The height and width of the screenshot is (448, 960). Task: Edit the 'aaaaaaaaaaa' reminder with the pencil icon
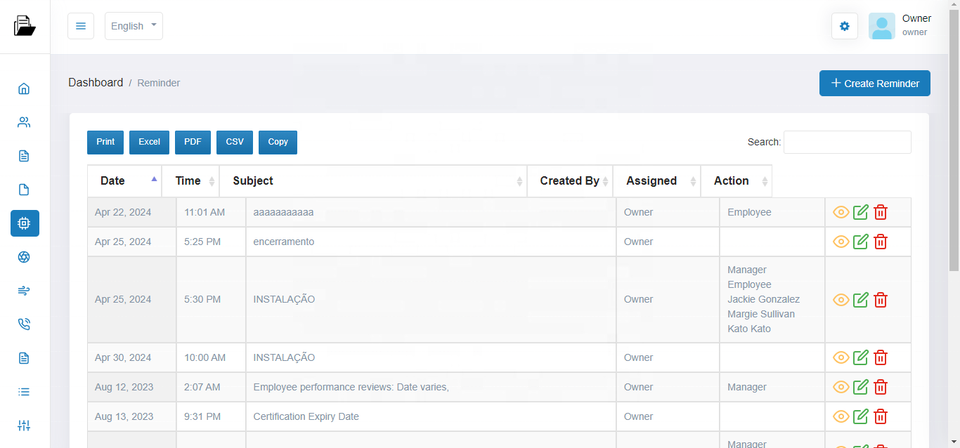pyautogui.click(x=860, y=212)
